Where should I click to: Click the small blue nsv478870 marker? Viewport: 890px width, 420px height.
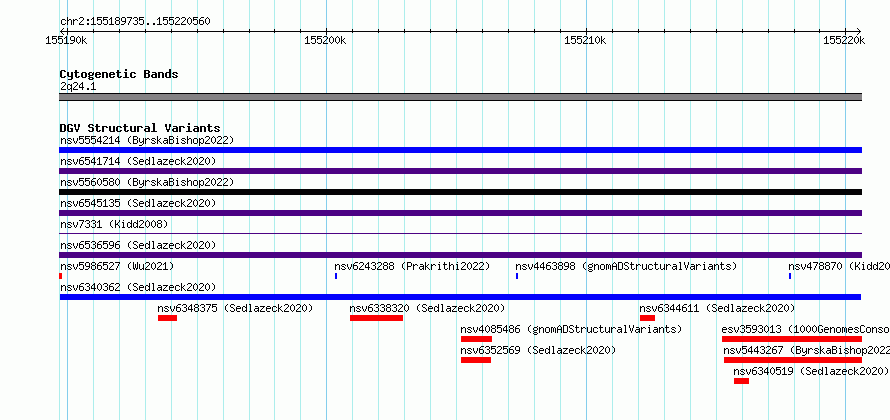coord(790,276)
